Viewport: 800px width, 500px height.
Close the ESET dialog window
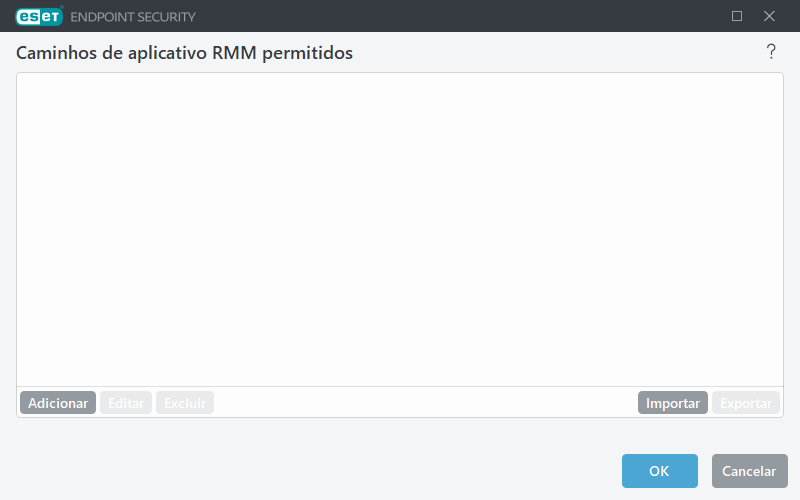pyautogui.click(x=769, y=16)
